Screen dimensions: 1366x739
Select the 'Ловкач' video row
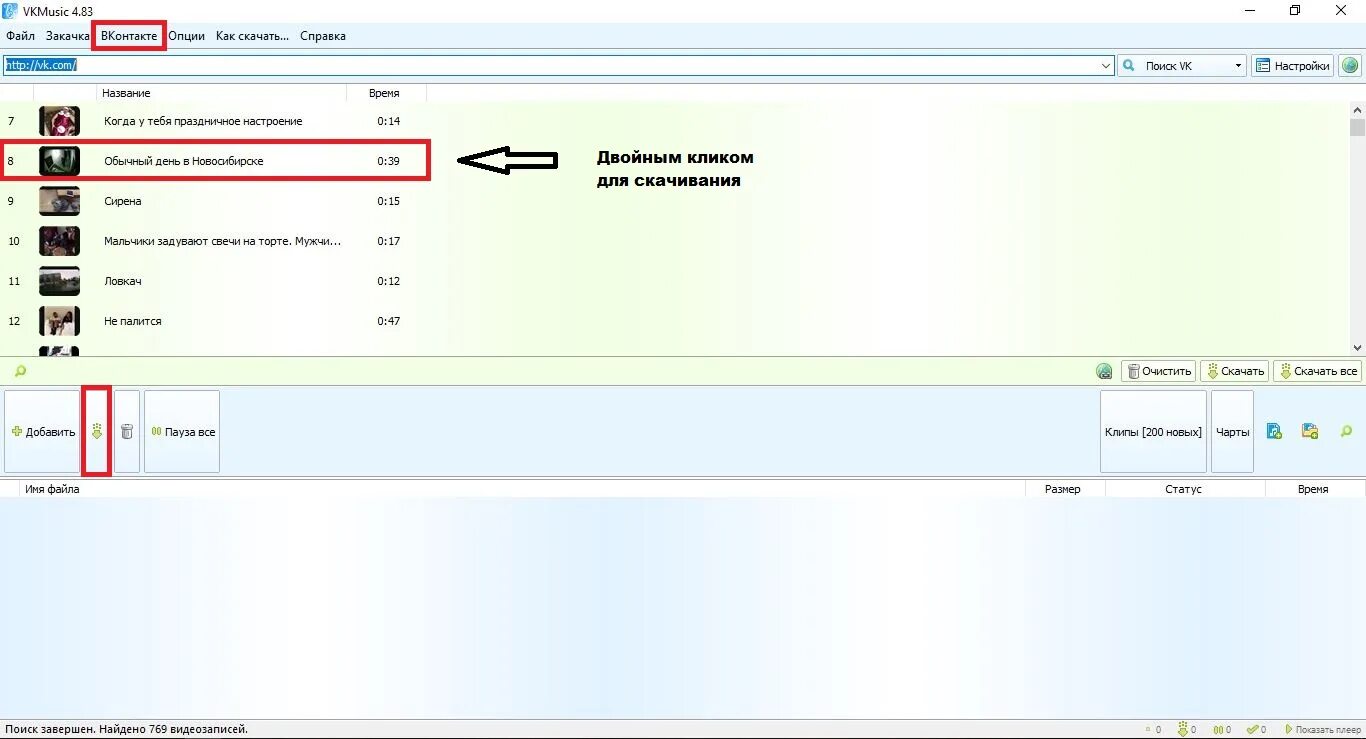pyautogui.click(x=214, y=281)
